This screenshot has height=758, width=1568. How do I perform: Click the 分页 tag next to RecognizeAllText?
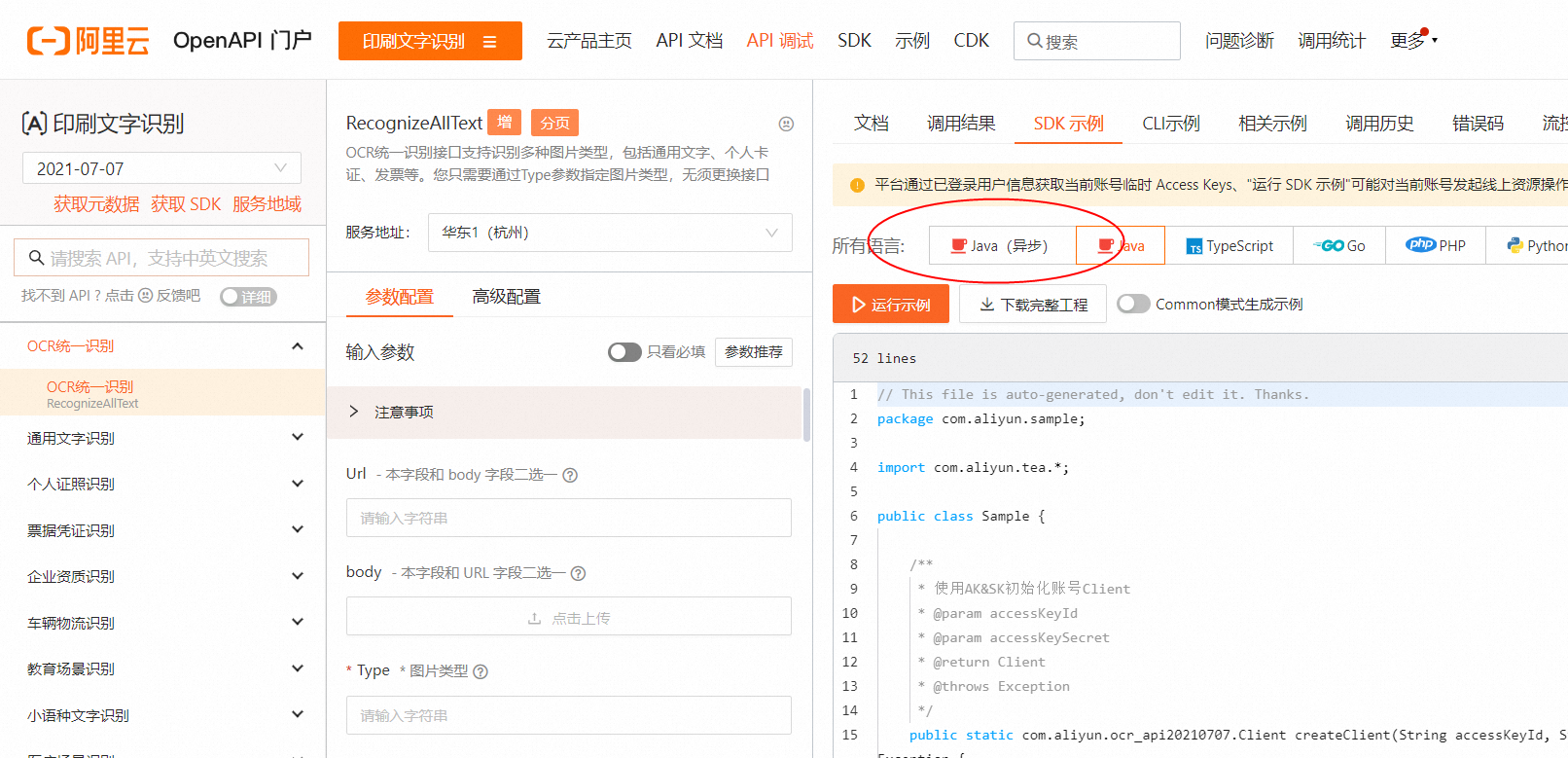(554, 123)
